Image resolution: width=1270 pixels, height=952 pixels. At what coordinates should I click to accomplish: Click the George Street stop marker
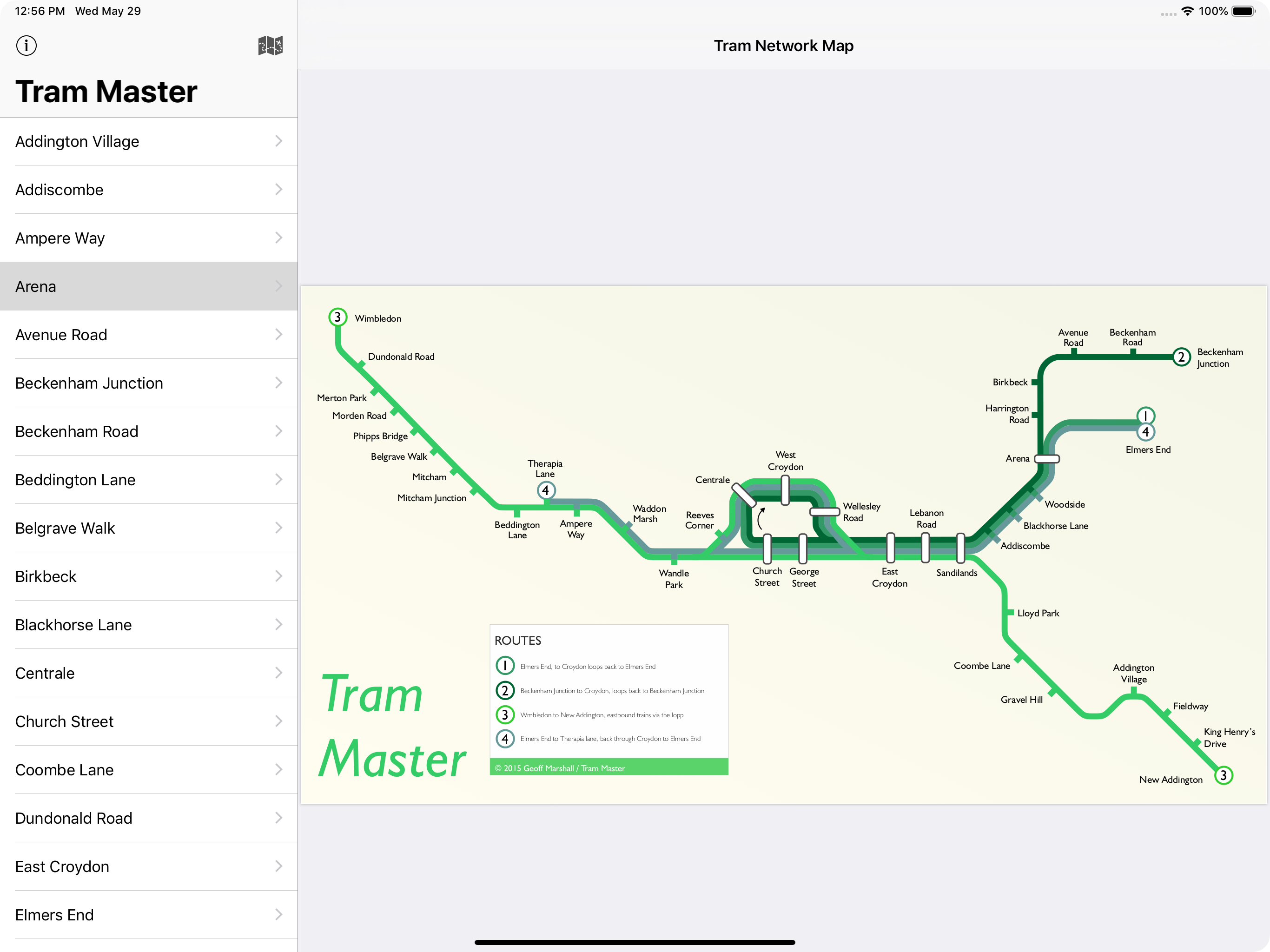tap(803, 549)
